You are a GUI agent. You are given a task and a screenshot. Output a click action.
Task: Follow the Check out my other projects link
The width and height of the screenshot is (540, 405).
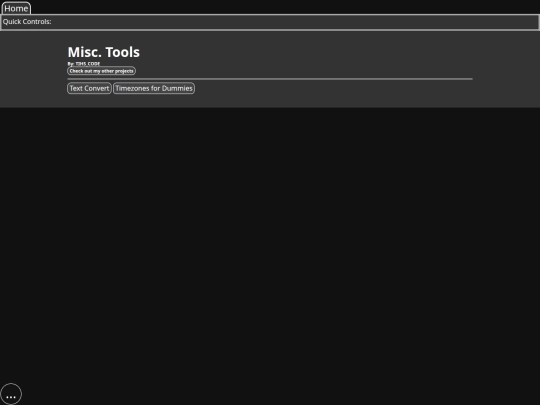click(x=101, y=71)
